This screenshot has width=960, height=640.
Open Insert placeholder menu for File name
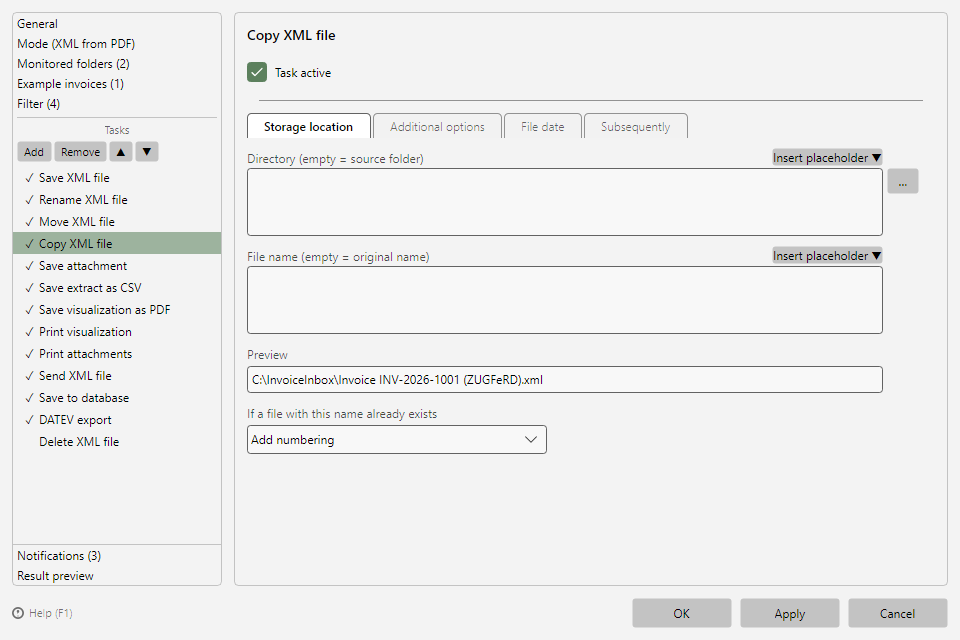(x=827, y=256)
